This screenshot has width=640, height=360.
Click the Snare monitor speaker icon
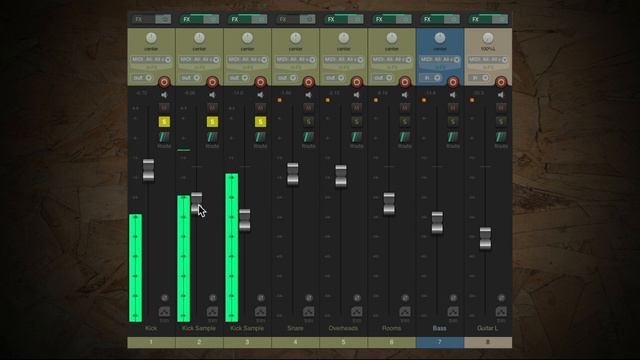(309, 95)
